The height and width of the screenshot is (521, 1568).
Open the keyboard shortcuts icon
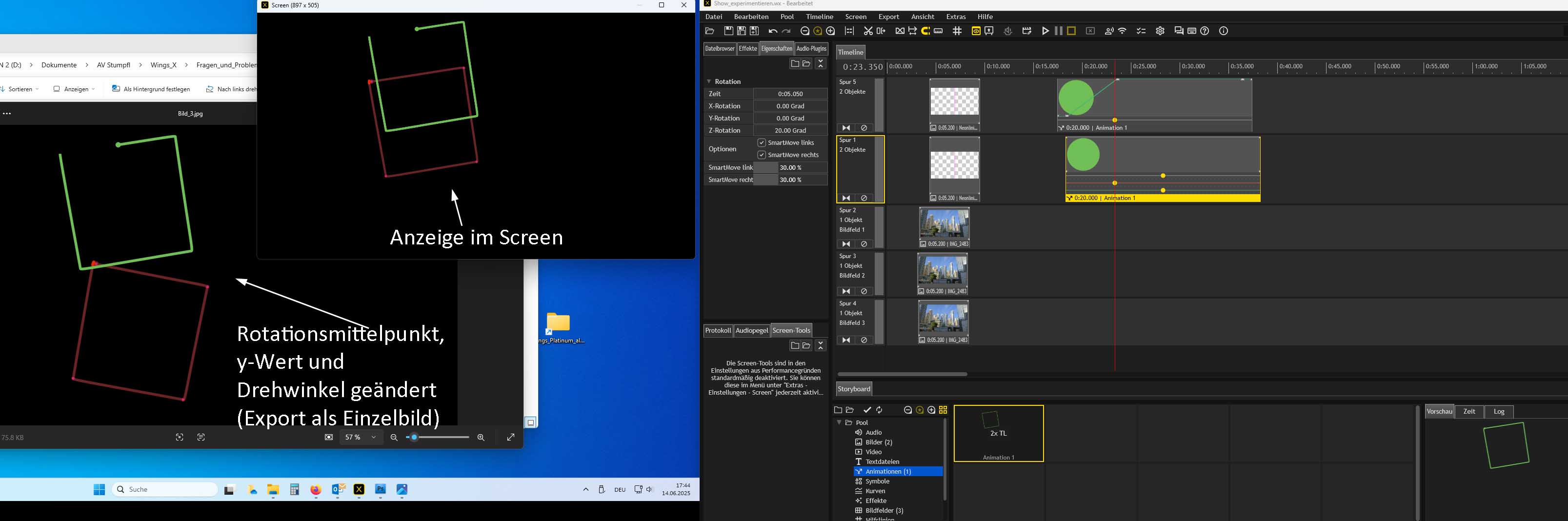tap(1192, 31)
